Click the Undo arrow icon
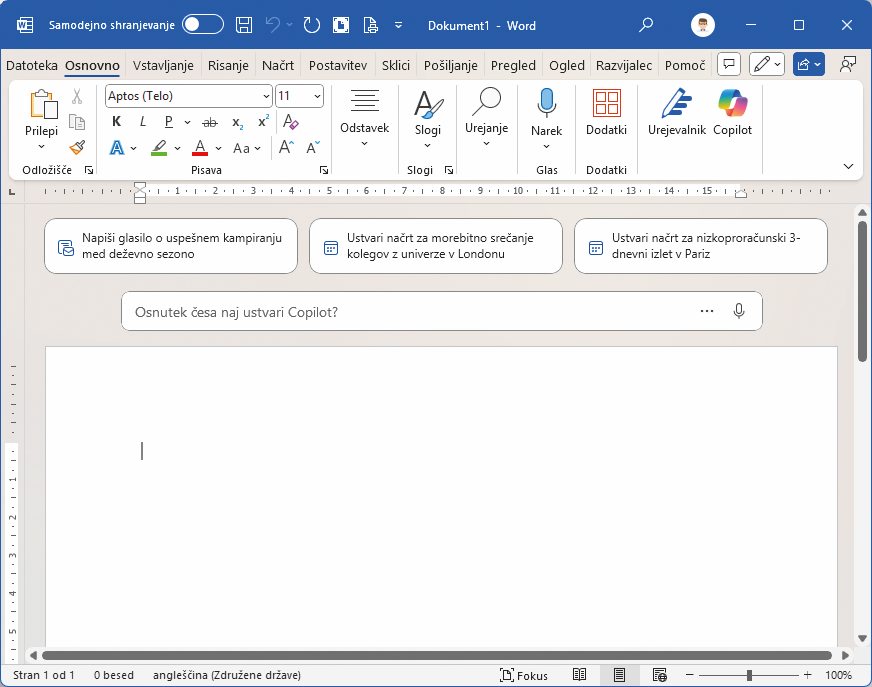 tap(273, 25)
